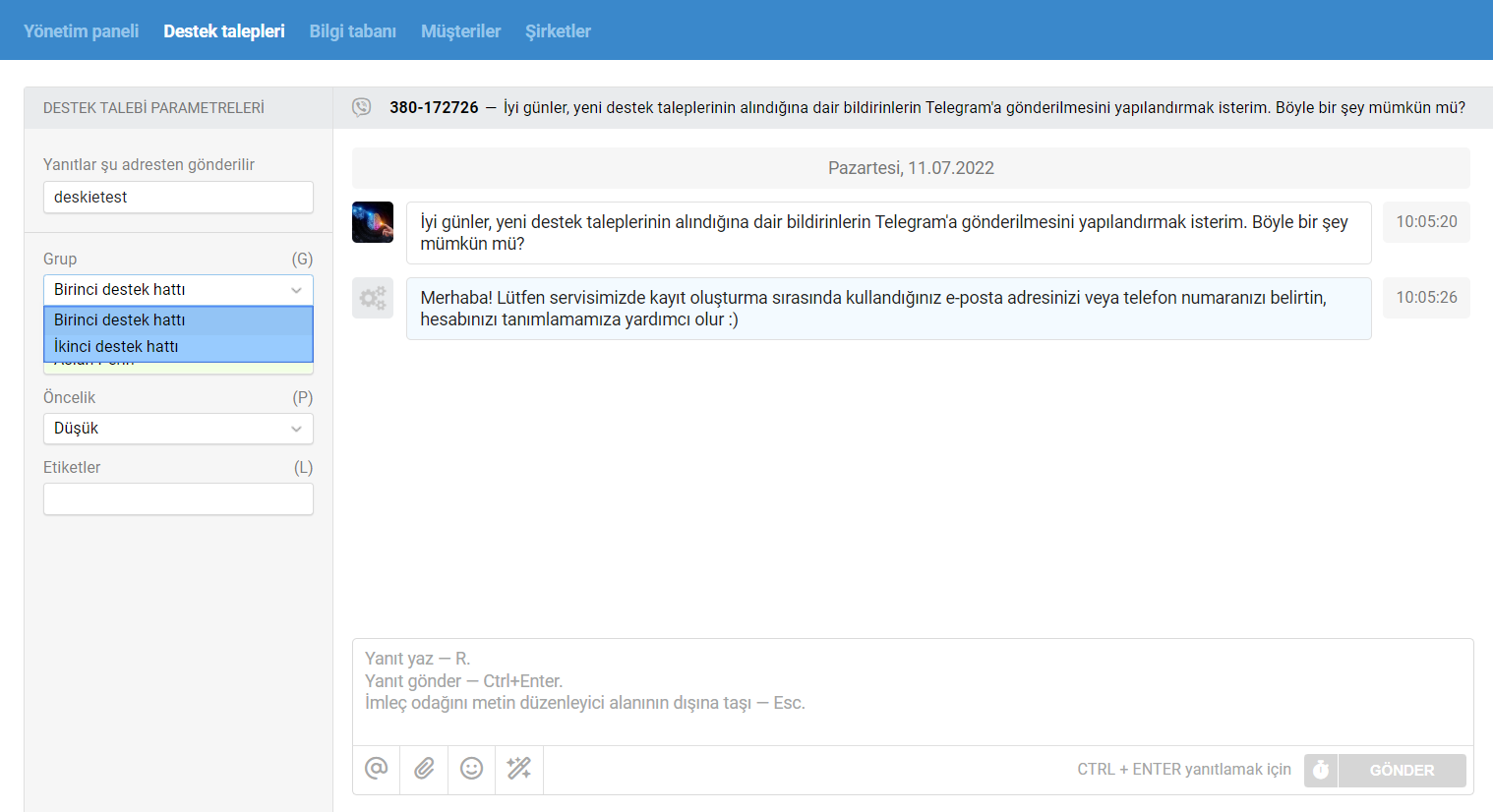The image size is (1493, 812).
Task: Click the deskietest reply address field
Action: click(x=178, y=197)
